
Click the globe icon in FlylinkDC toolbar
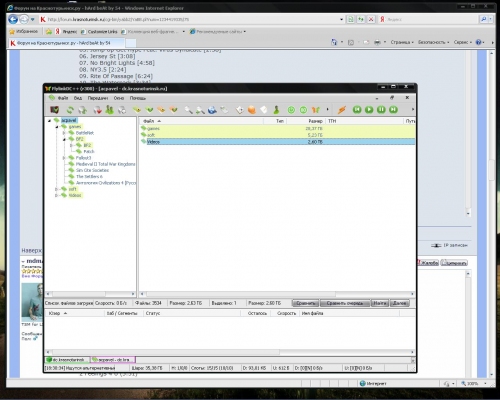pos(212,110)
